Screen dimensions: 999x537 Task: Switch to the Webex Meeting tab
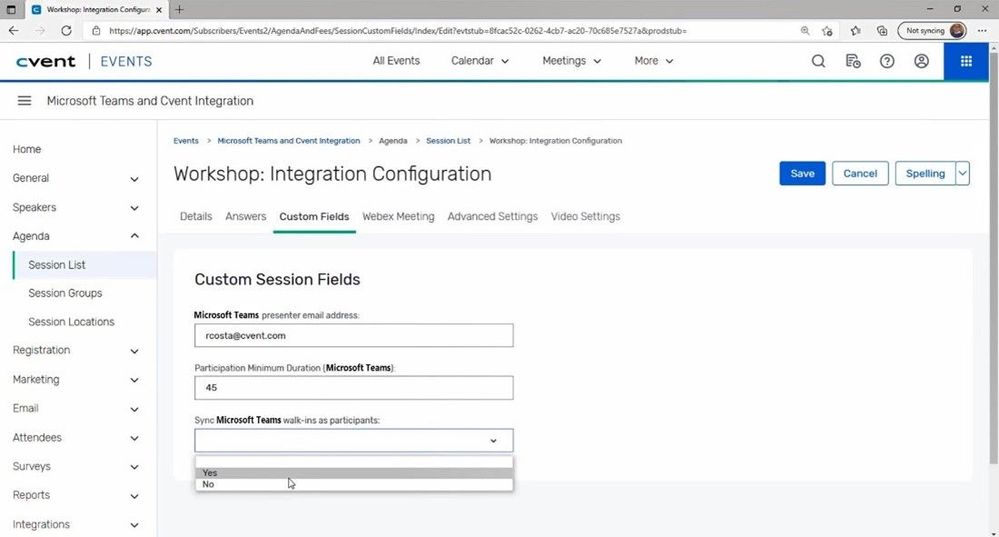(398, 217)
